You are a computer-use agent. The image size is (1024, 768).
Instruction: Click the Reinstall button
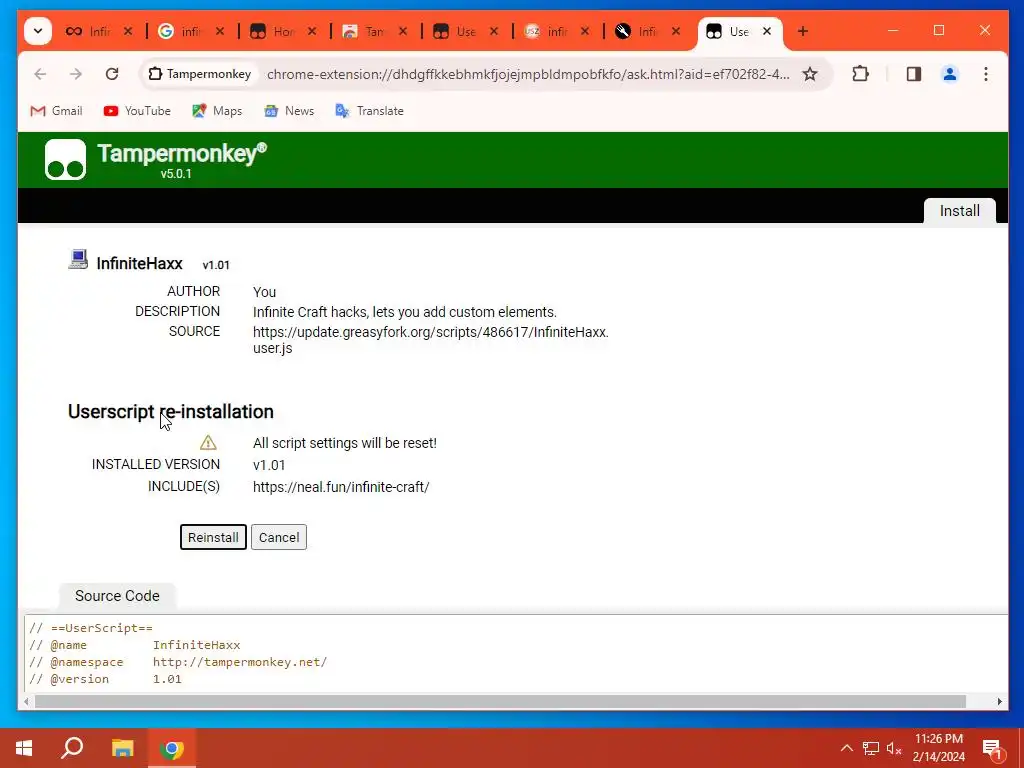click(x=213, y=537)
